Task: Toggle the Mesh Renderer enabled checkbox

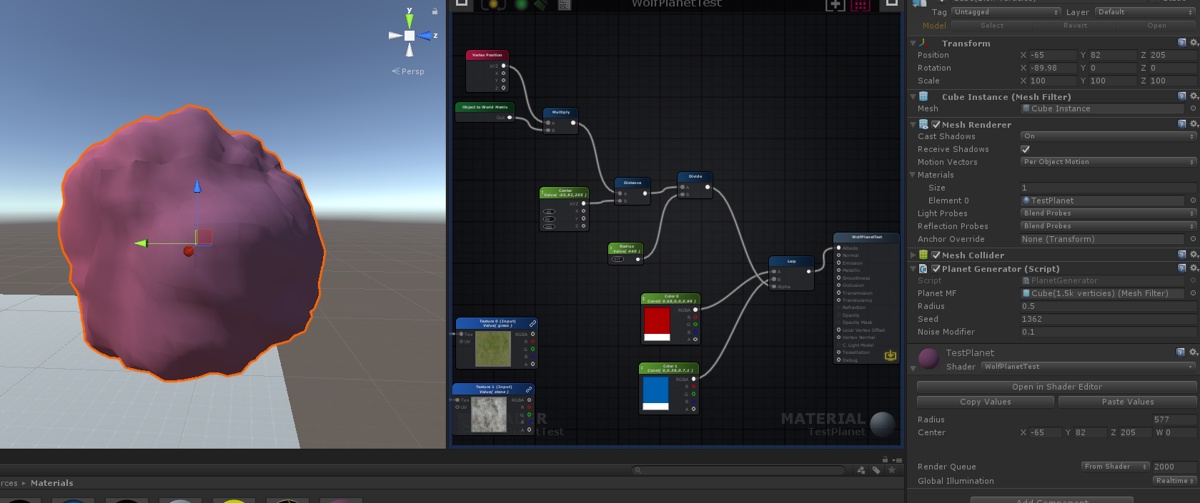Action: tap(936, 125)
